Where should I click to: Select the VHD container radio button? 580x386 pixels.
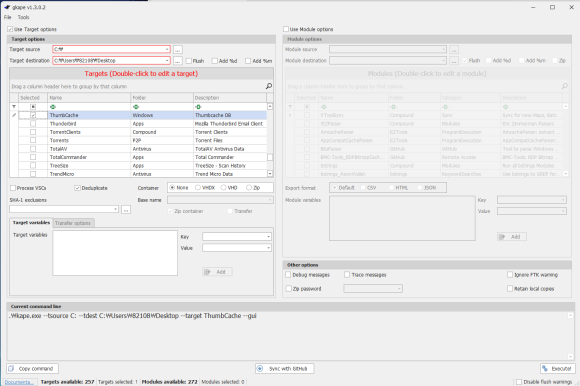tap(223, 187)
